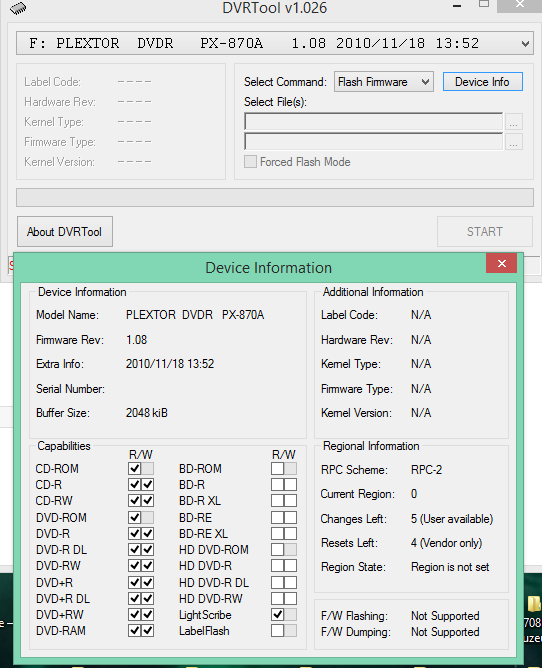Toggle HD DVD-RW read checkbox

coord(277,599)
